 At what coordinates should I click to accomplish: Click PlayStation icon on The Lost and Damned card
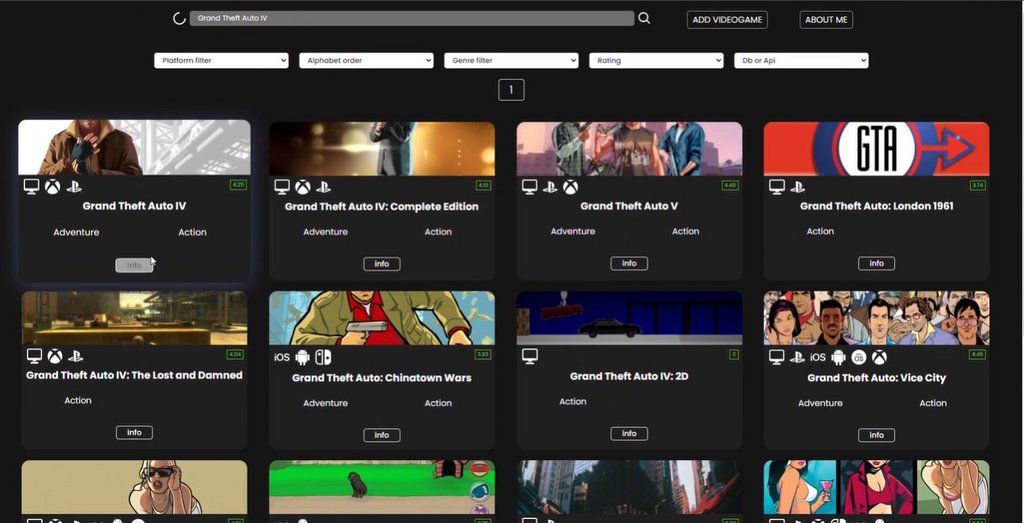pyautogui.click(x=76, y=356)
